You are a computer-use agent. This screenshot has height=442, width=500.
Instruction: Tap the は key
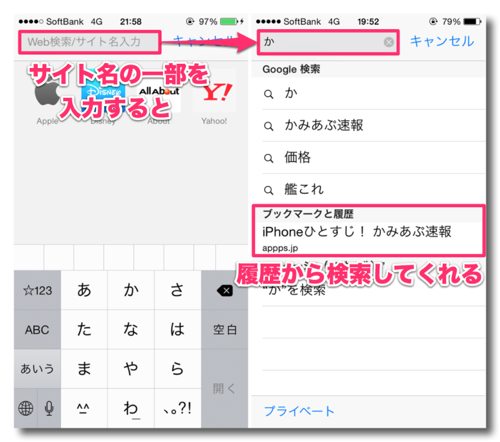(x=178, y=330)
